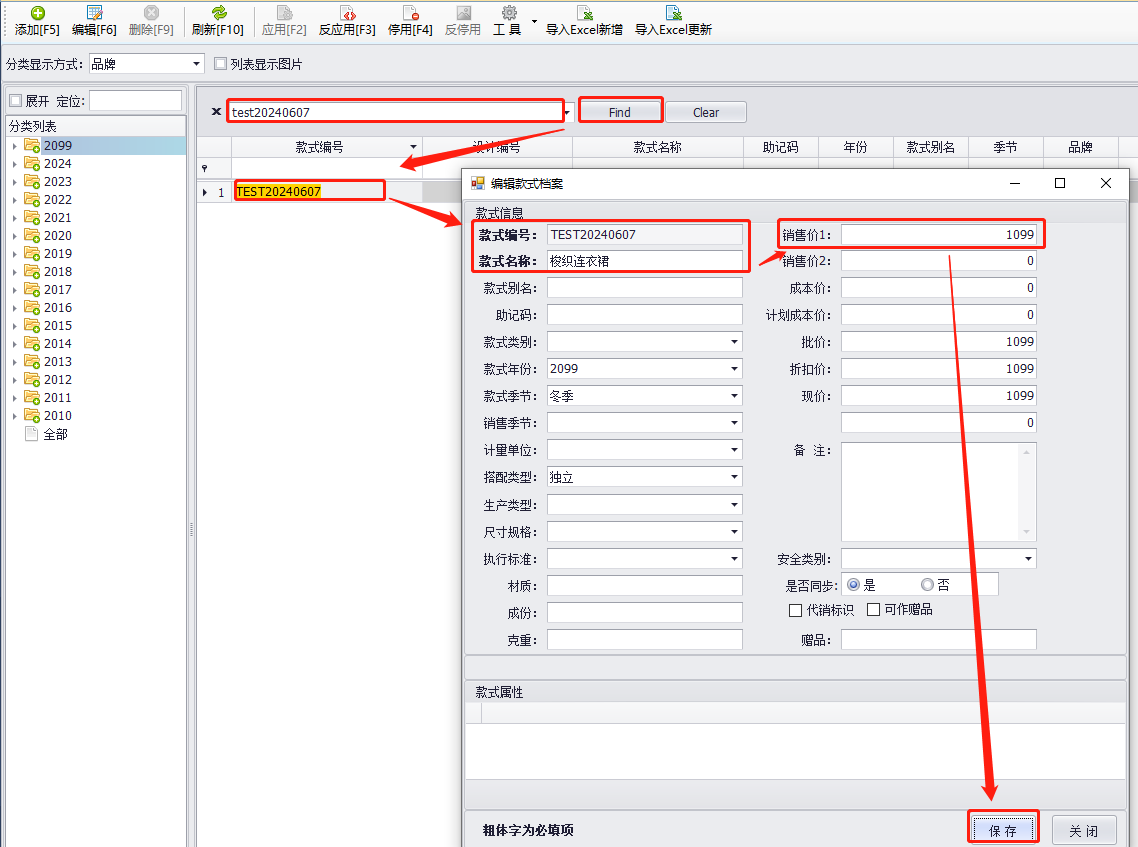1138x847 pixels.
Task: Check the 代销标识 checkbox
Action: coord(795,610)
